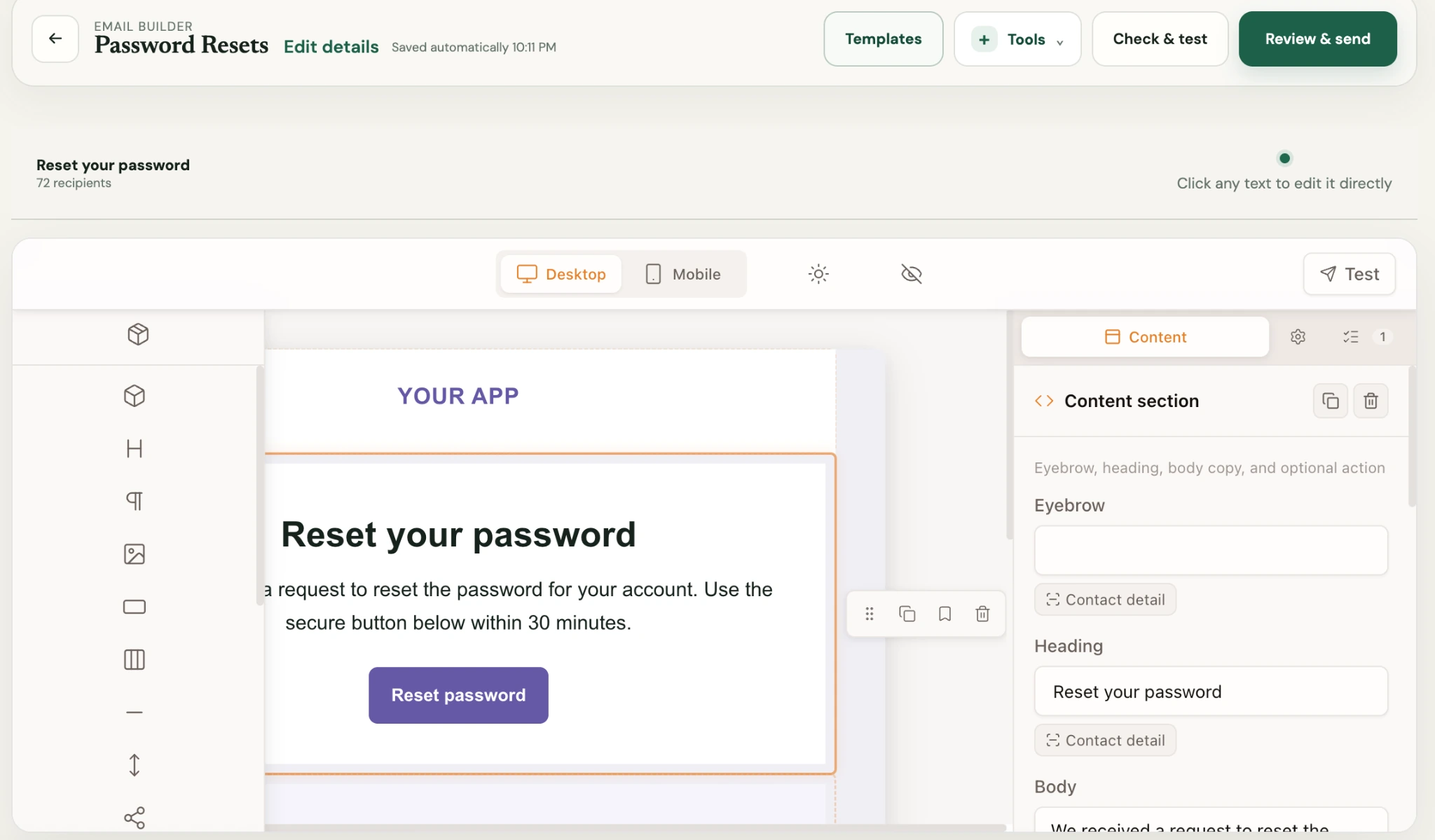
Task: Add a social share block
Action: point(135,818)
